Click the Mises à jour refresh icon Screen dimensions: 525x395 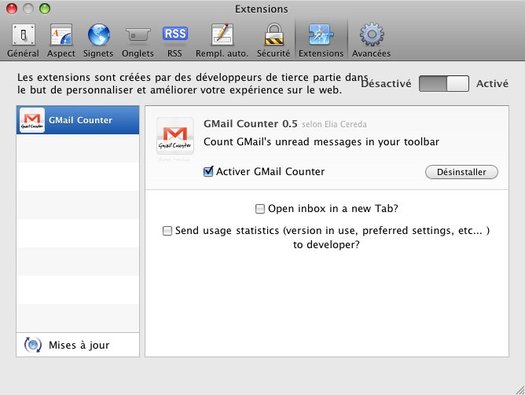tap(33, 345)
